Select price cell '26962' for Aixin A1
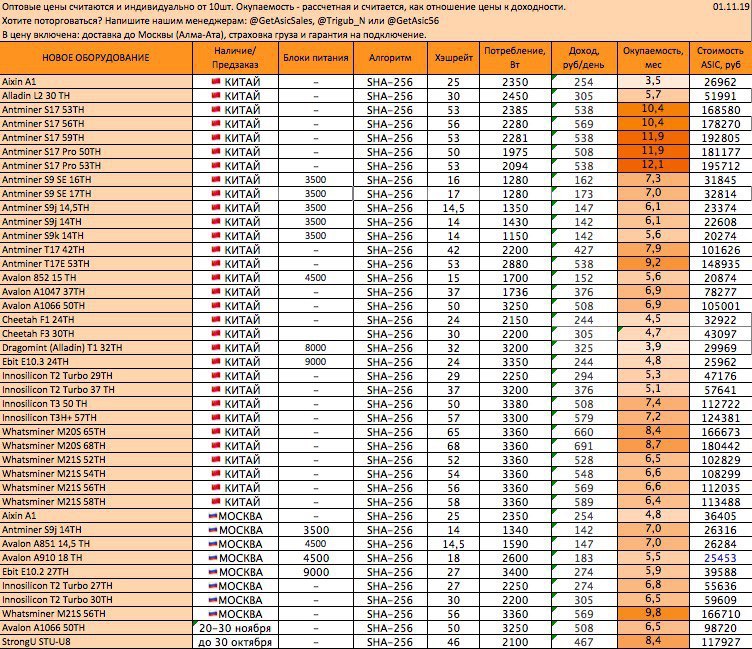This screenshot has width=752, height=649. point(720,82)
